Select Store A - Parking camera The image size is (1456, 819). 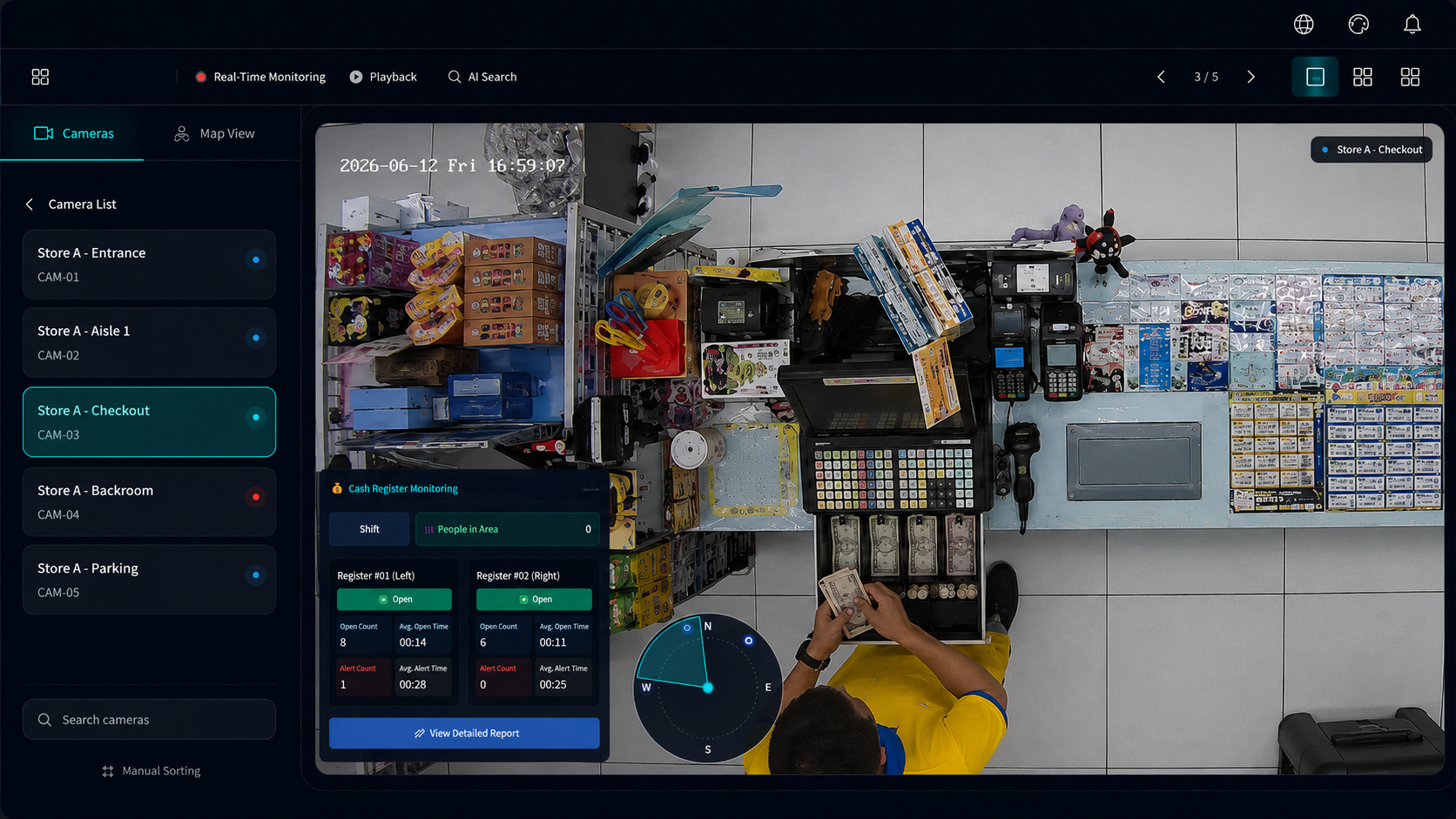[x=149, y=580]
